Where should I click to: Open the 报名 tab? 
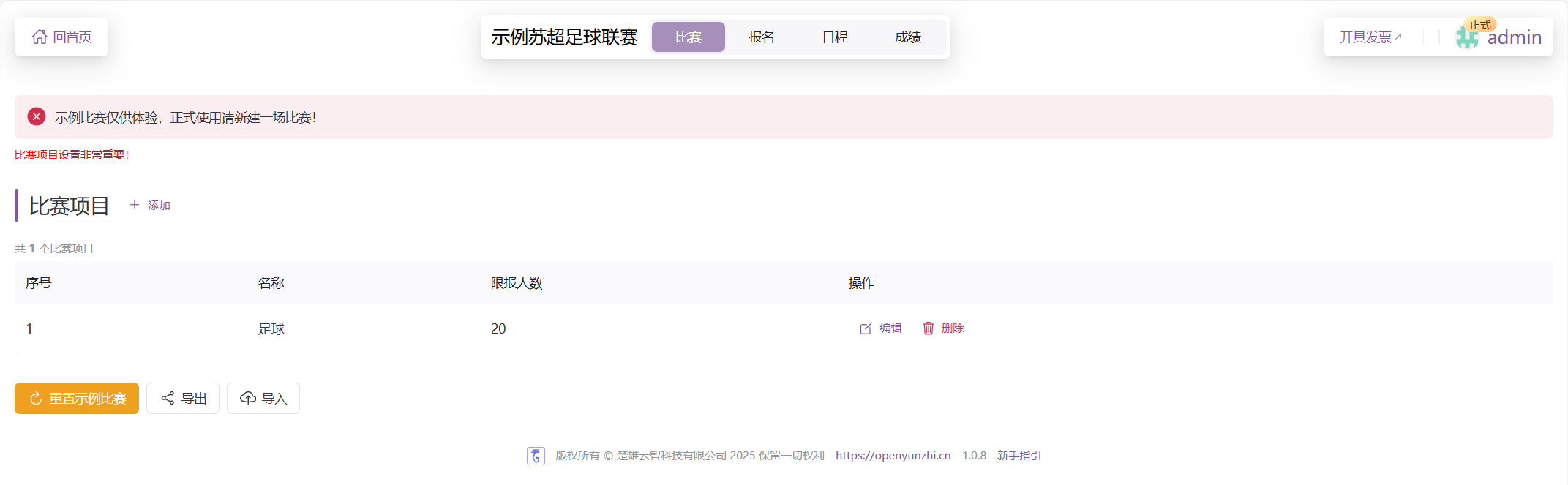tap(761, 37)
